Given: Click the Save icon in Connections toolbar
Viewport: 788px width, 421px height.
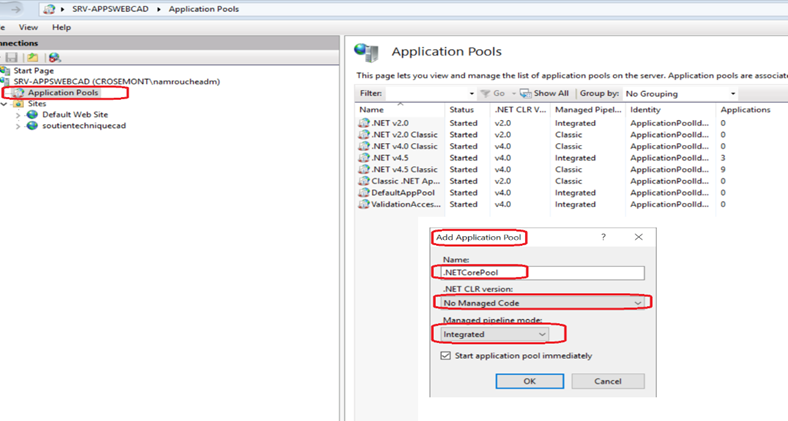Looking at the screenshot, I should point(13,58).
